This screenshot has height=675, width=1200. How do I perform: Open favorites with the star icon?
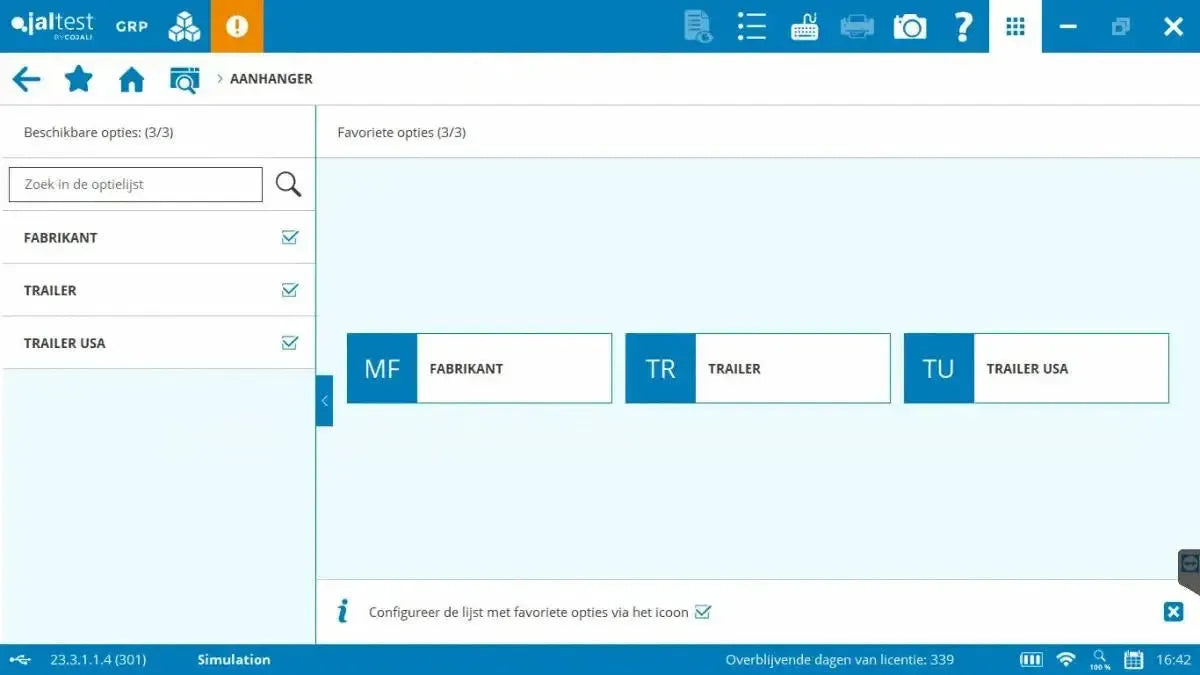click(79, 79)
